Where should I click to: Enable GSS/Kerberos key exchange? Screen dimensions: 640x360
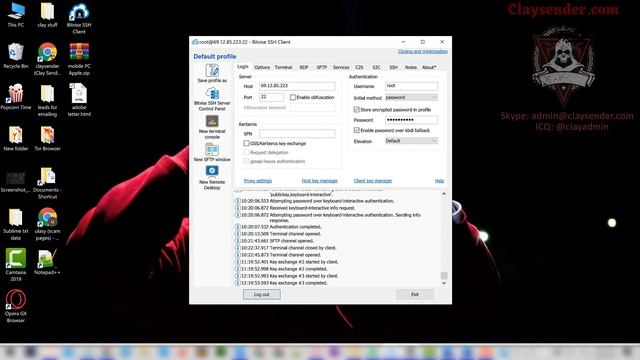click(246, 143)
